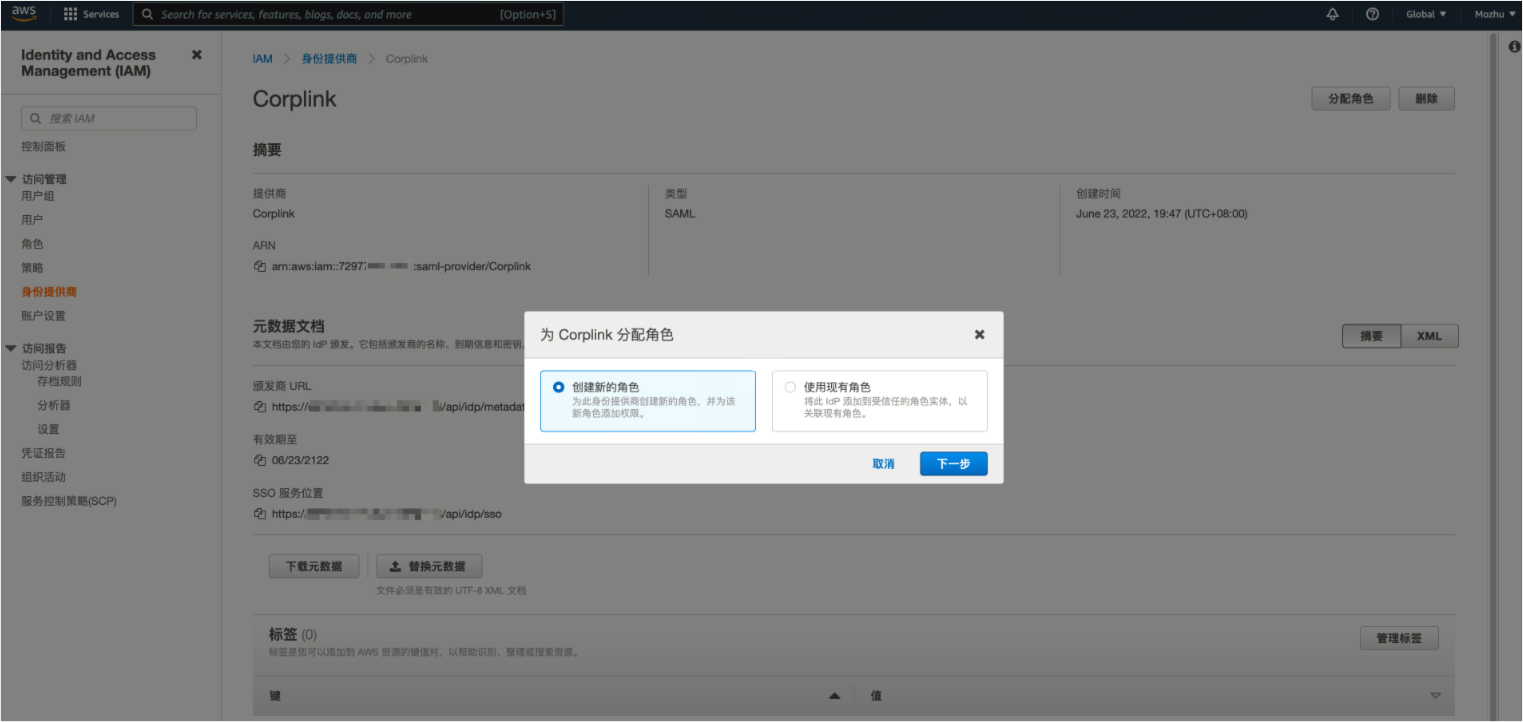Open 账户设置 in sidebar
Viewport: 1523px width, 722px height.
[43, 316]
